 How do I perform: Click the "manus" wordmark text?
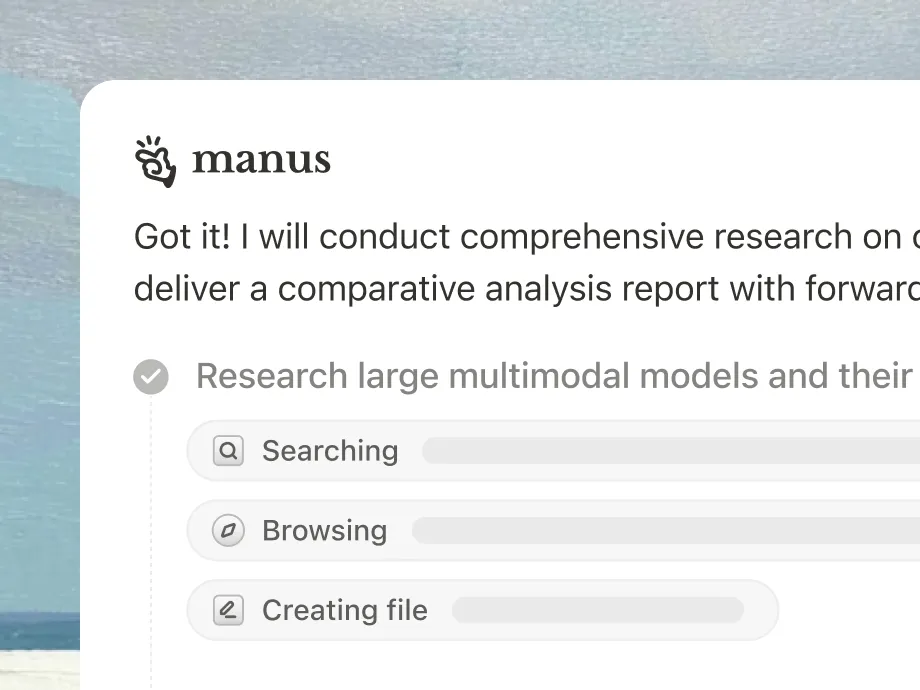pos(261,160)
